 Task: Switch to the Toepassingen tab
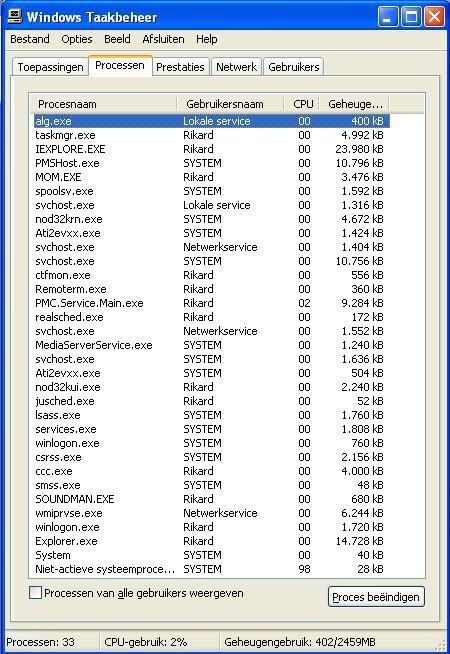coord(50,67)
